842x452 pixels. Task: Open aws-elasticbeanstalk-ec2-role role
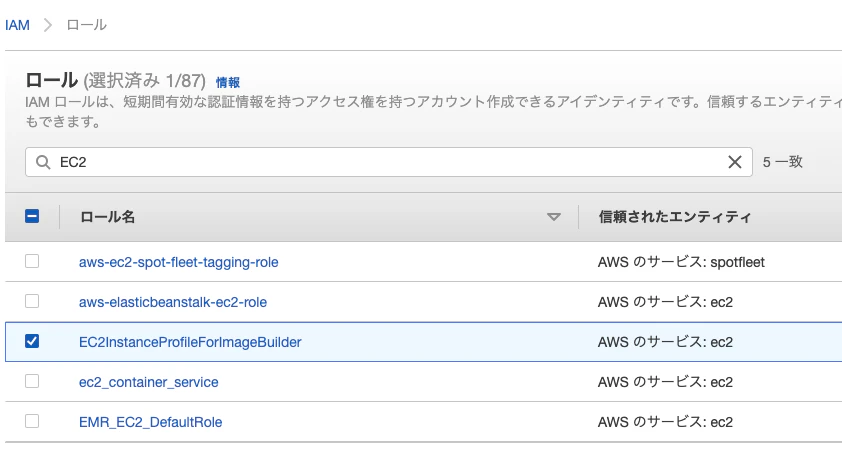173,302
